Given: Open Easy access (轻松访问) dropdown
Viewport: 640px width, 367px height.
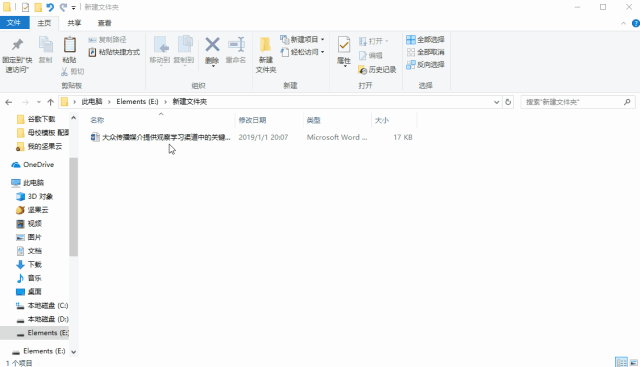Looking at the screenshot, I should [x=302, y=52].
